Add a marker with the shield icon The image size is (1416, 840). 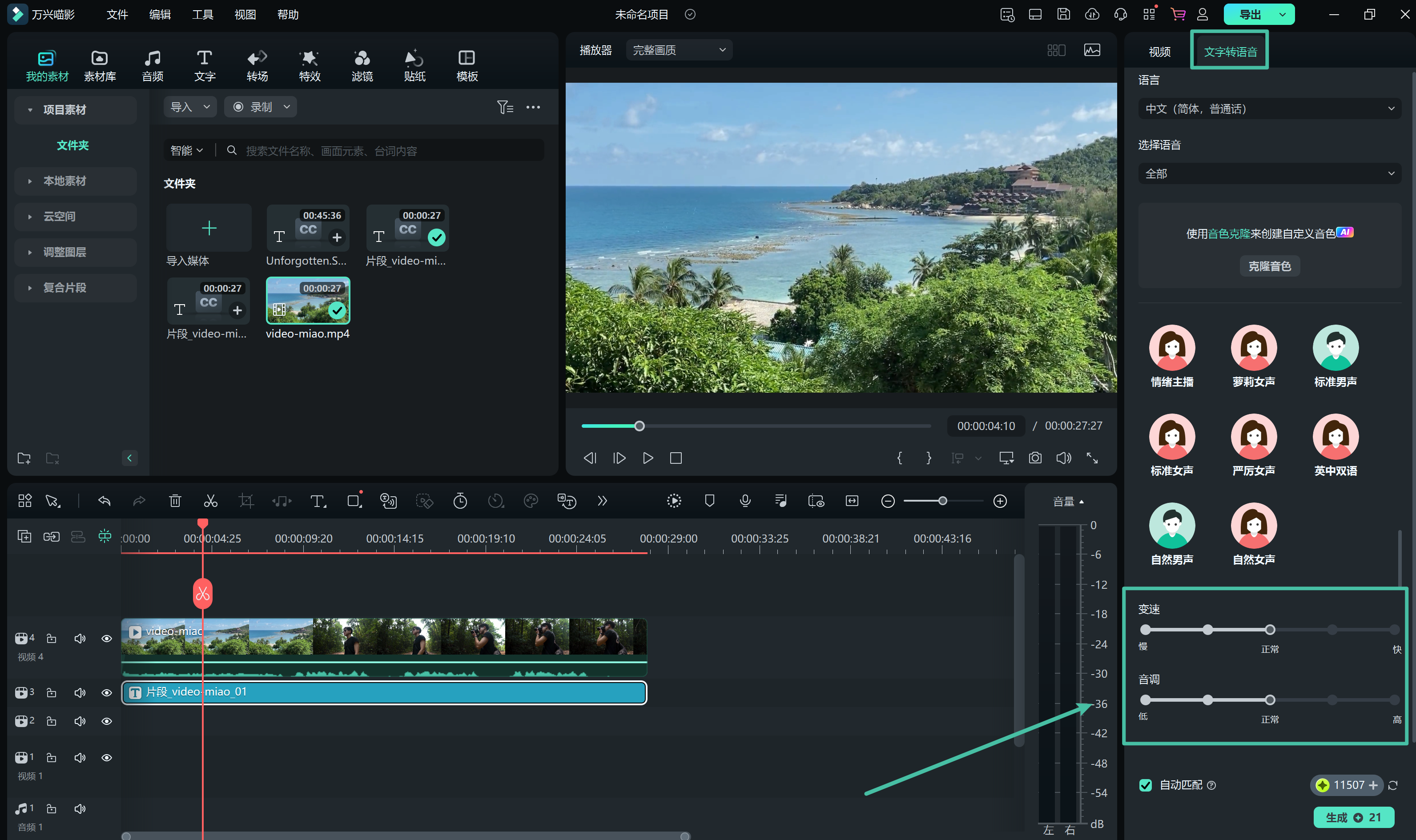710,501
